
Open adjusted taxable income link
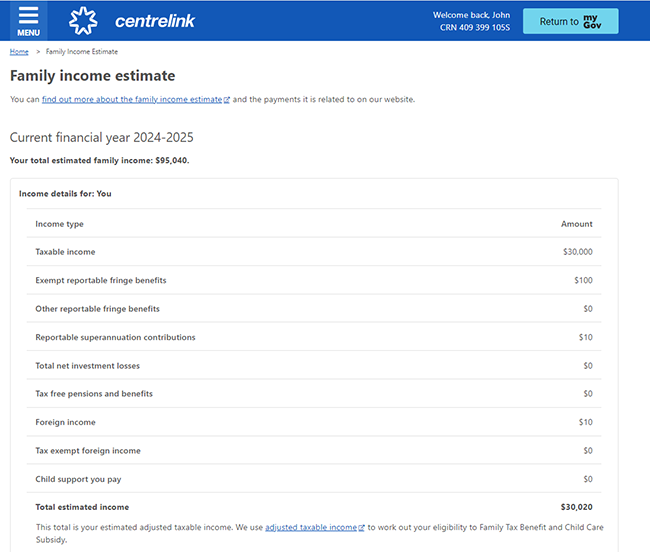(311, 528)
